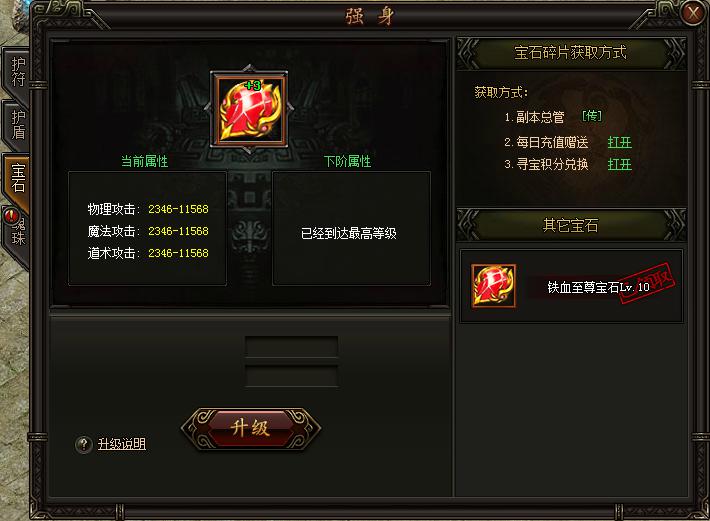Click the large red gem icon +3

pos(250,110)
